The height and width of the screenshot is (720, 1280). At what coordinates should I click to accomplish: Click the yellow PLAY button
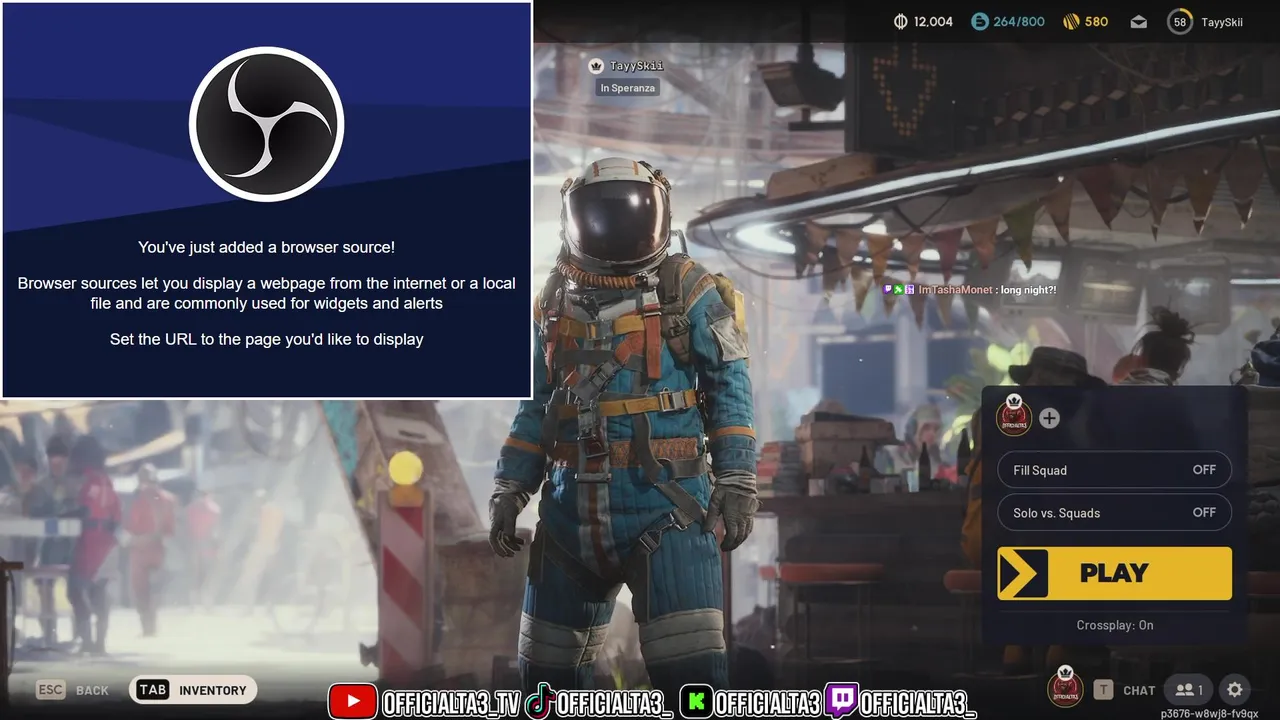point(1114,573)
